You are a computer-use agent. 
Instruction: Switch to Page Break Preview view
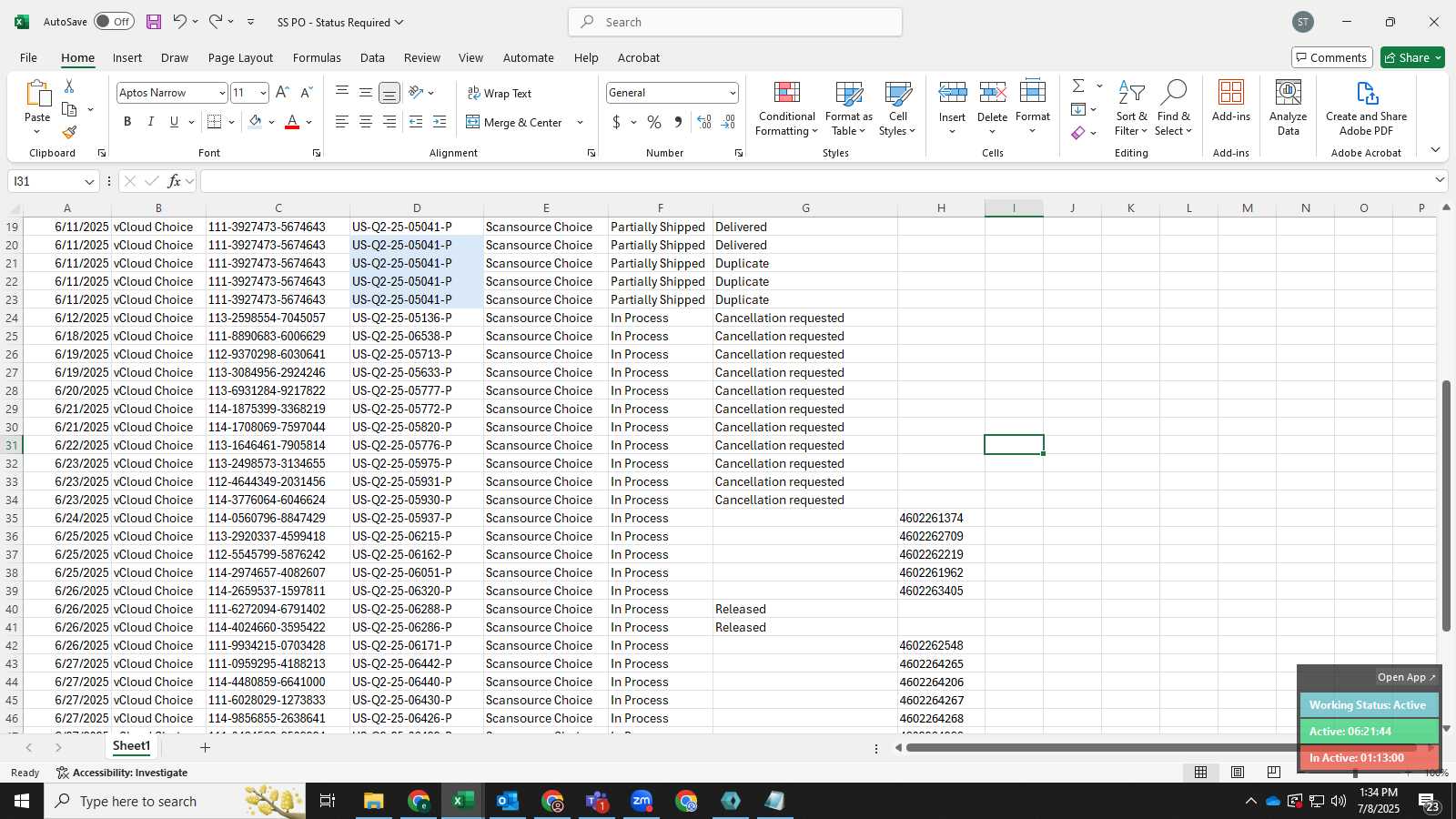click(x=1273, y=773)
